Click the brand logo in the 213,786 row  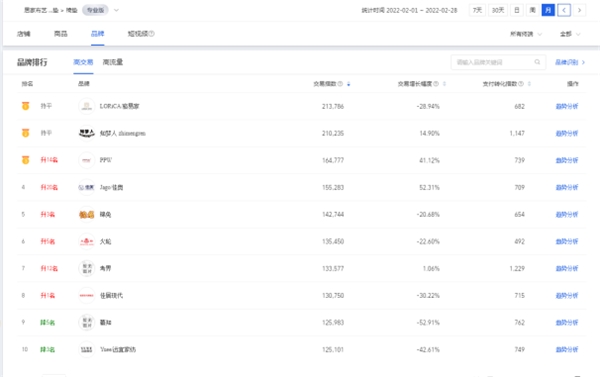click(x=86, y=106)
